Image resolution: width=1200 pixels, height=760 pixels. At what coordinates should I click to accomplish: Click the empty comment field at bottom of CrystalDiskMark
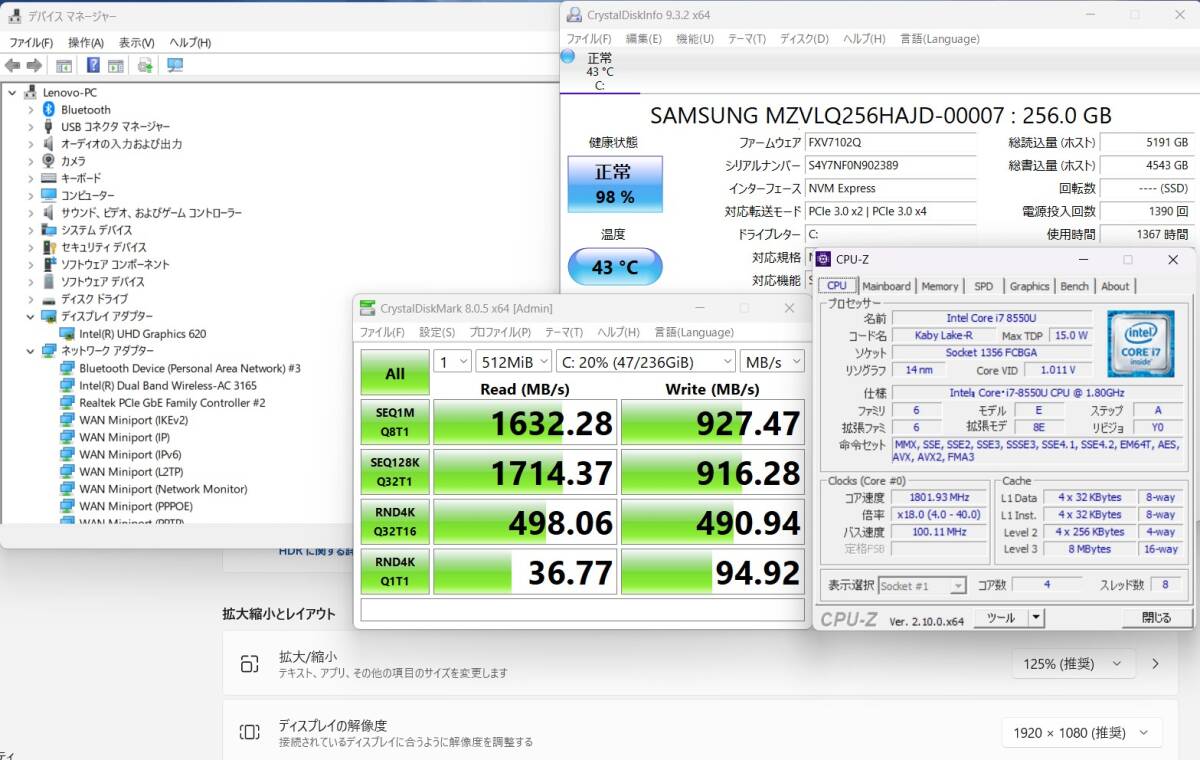coord(582,610)
